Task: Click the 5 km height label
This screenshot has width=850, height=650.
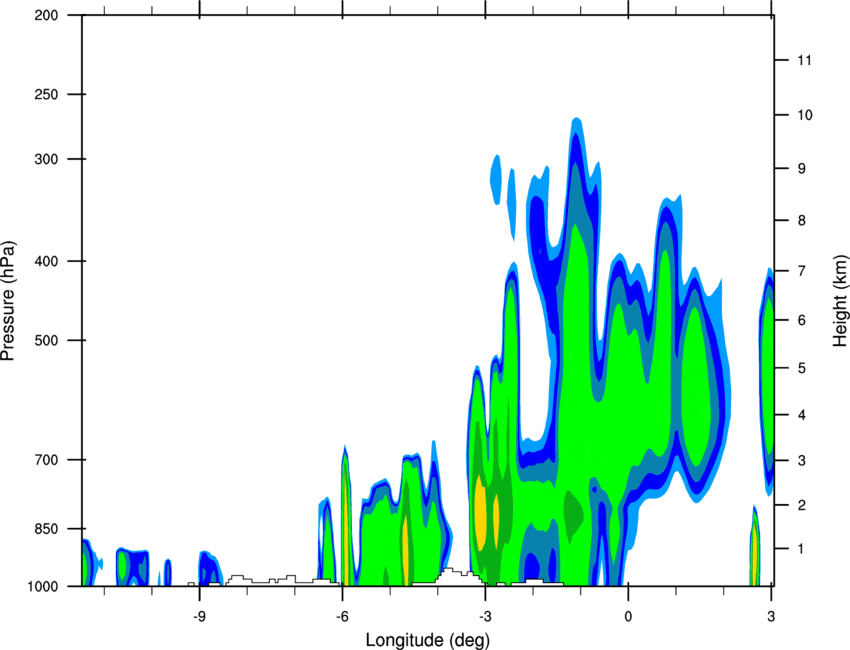Action: pos(802,369)
